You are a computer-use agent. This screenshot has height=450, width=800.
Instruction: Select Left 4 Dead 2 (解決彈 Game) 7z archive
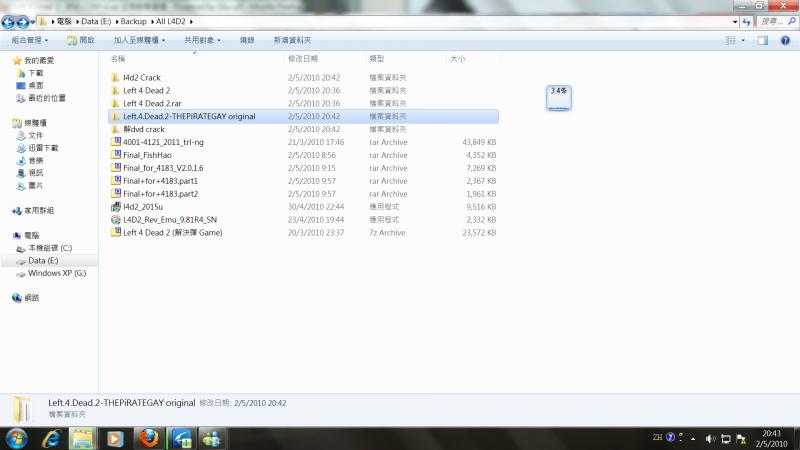[x=172, y=232]
